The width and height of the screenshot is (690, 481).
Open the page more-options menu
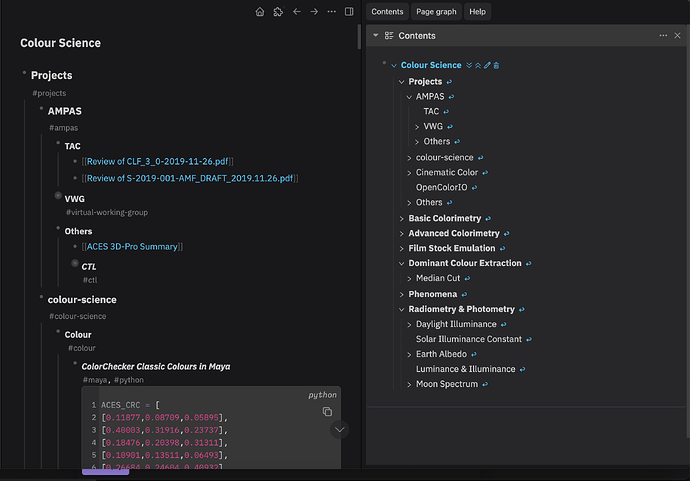coord(331,11)
